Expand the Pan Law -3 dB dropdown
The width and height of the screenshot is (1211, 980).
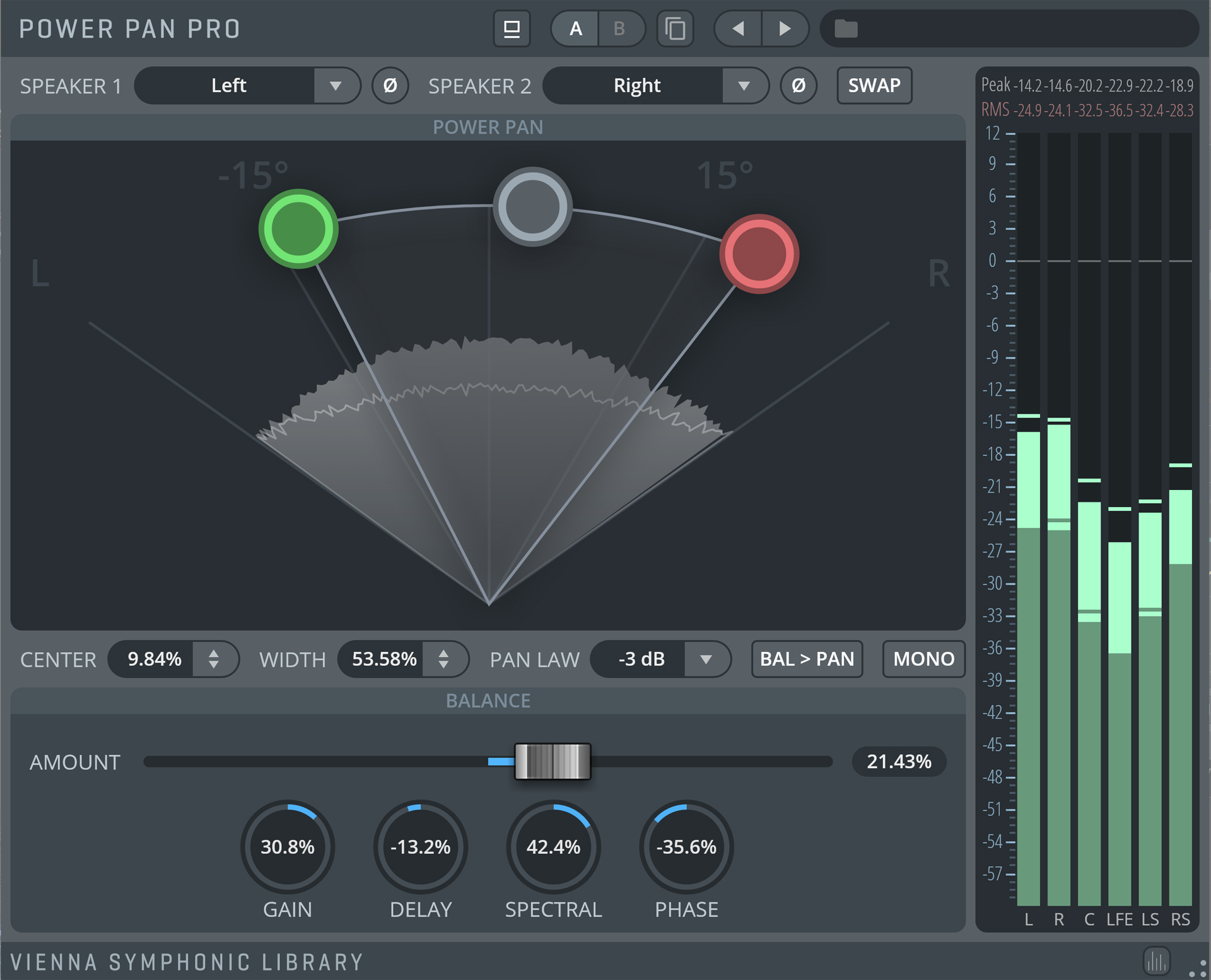point(706,660)
